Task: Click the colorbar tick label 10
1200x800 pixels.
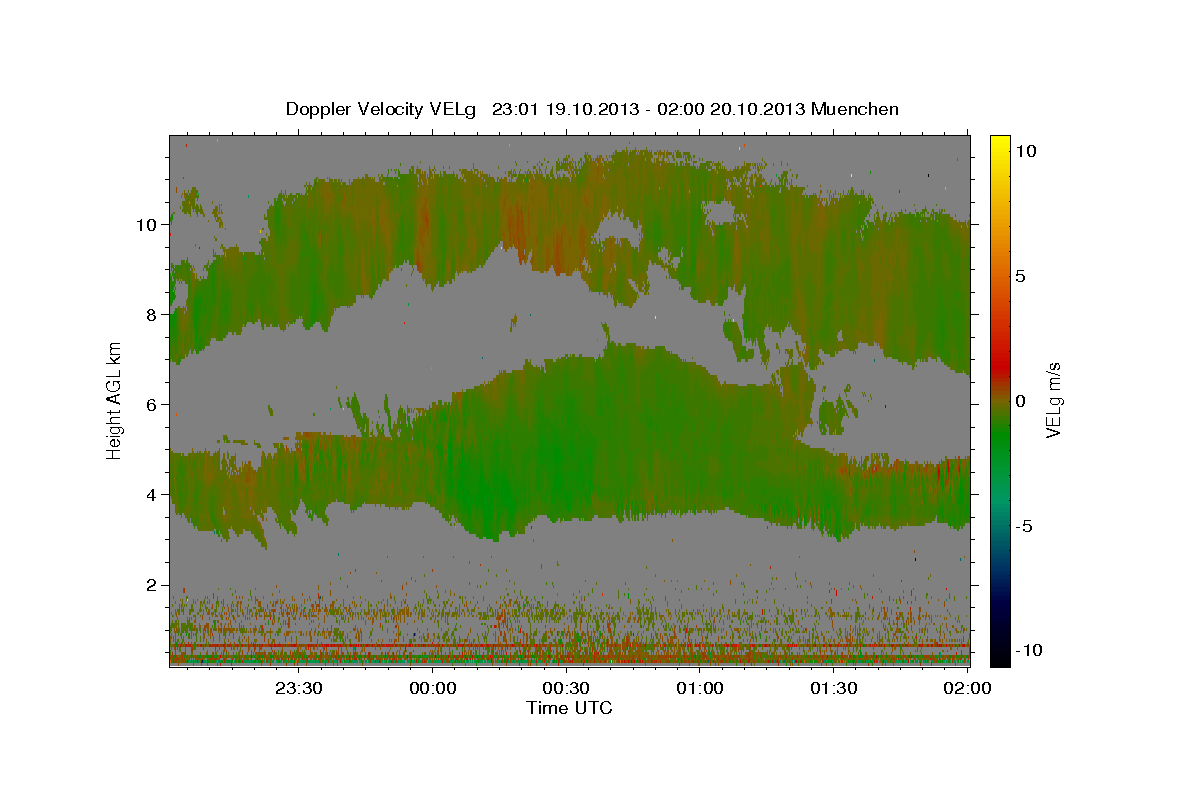Action: click(x=1026, y=151)
